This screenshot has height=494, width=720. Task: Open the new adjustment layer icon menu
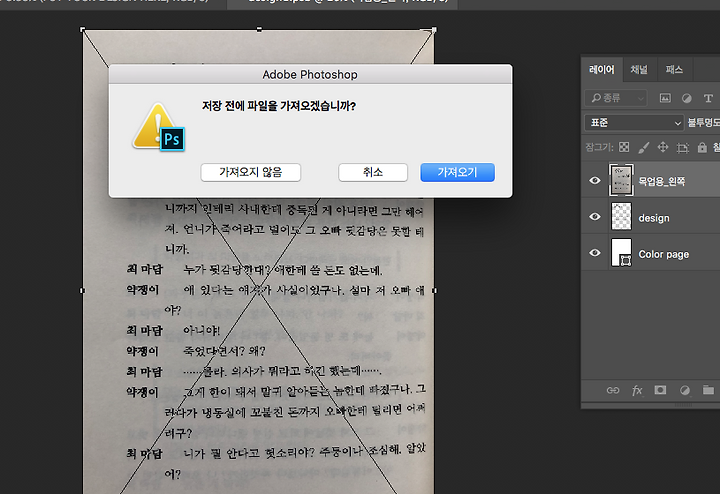685,390
